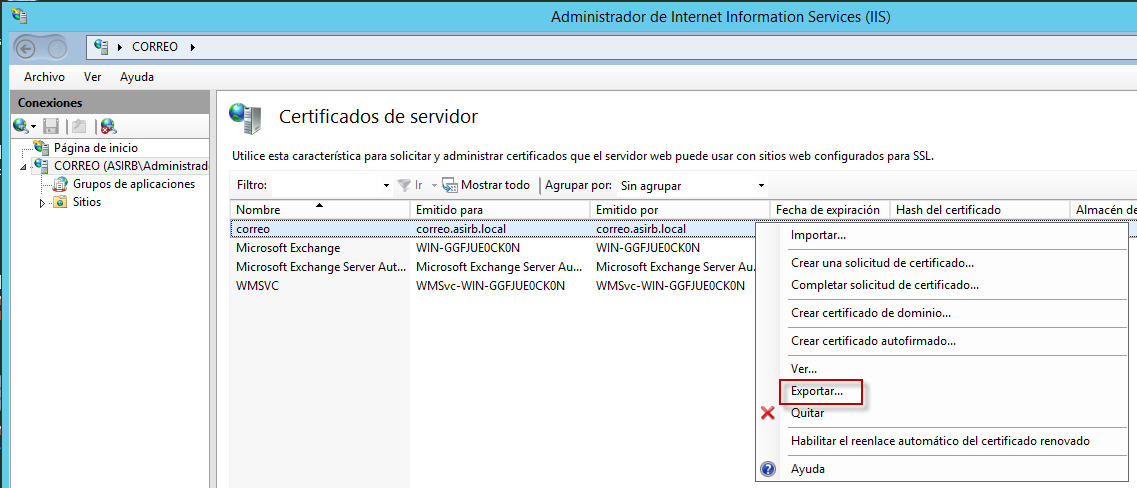The width and height of the screenshot is (1137, 488).
Task: Sort by Fecha de expiración column
Action: click(x=830, y=210)
